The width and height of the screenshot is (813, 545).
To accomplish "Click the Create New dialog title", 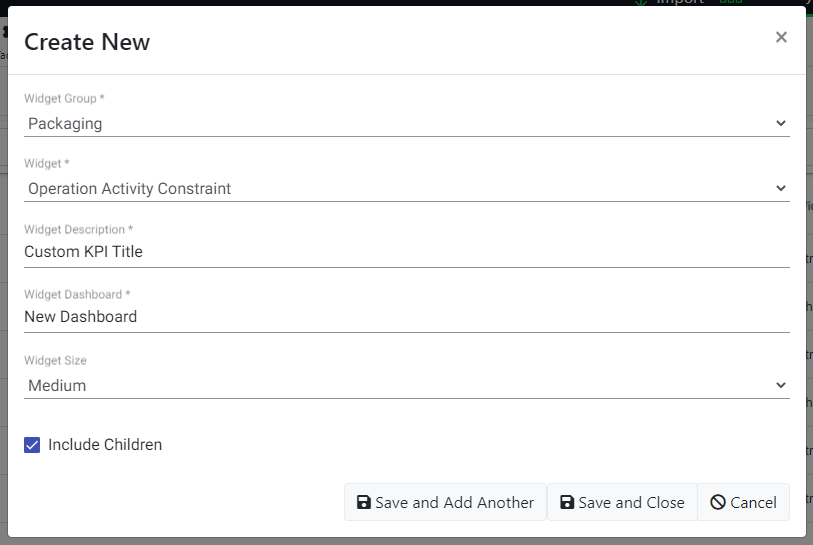I will coord(87,42).
